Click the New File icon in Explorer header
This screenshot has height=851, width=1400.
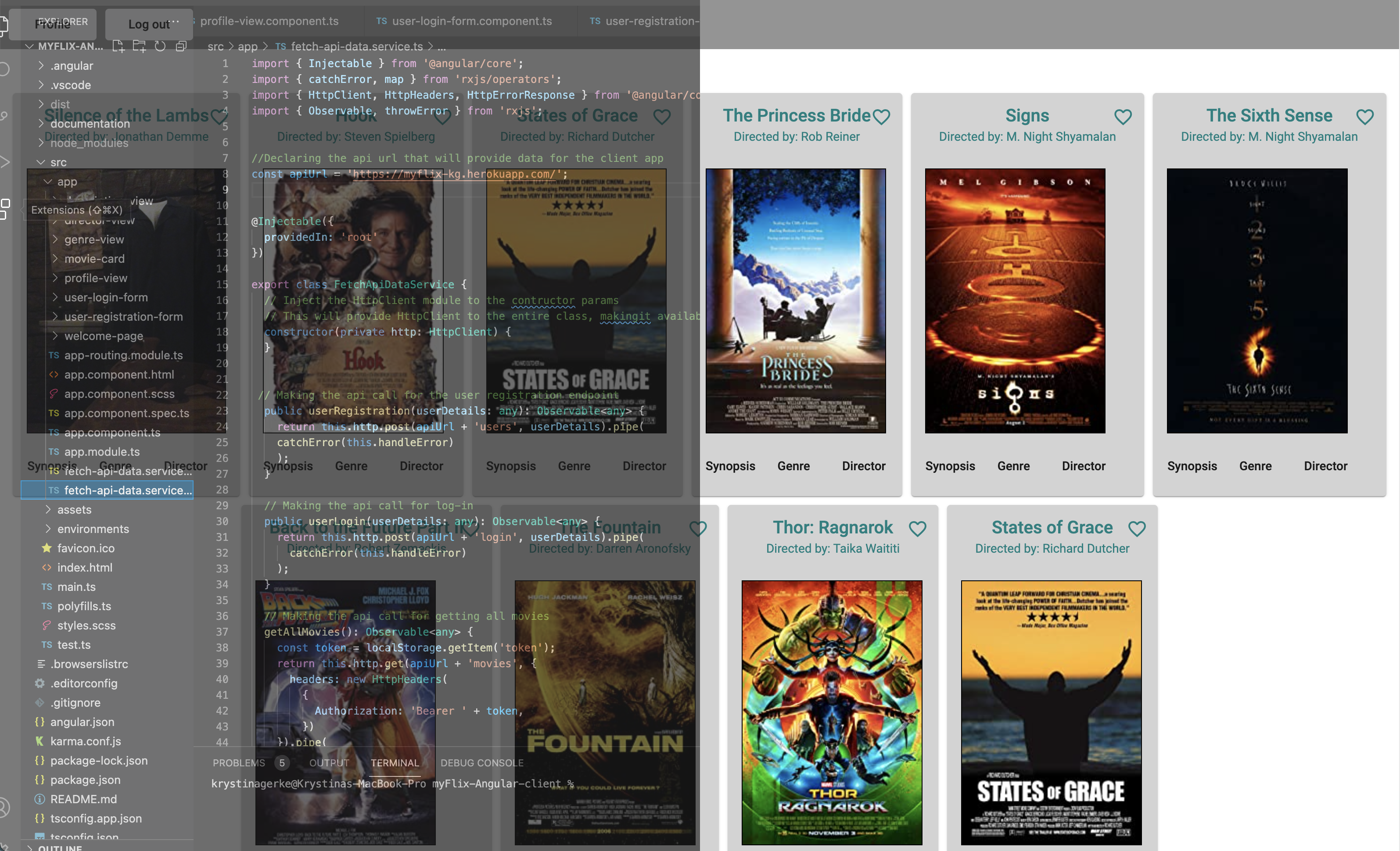coord(118,46)
